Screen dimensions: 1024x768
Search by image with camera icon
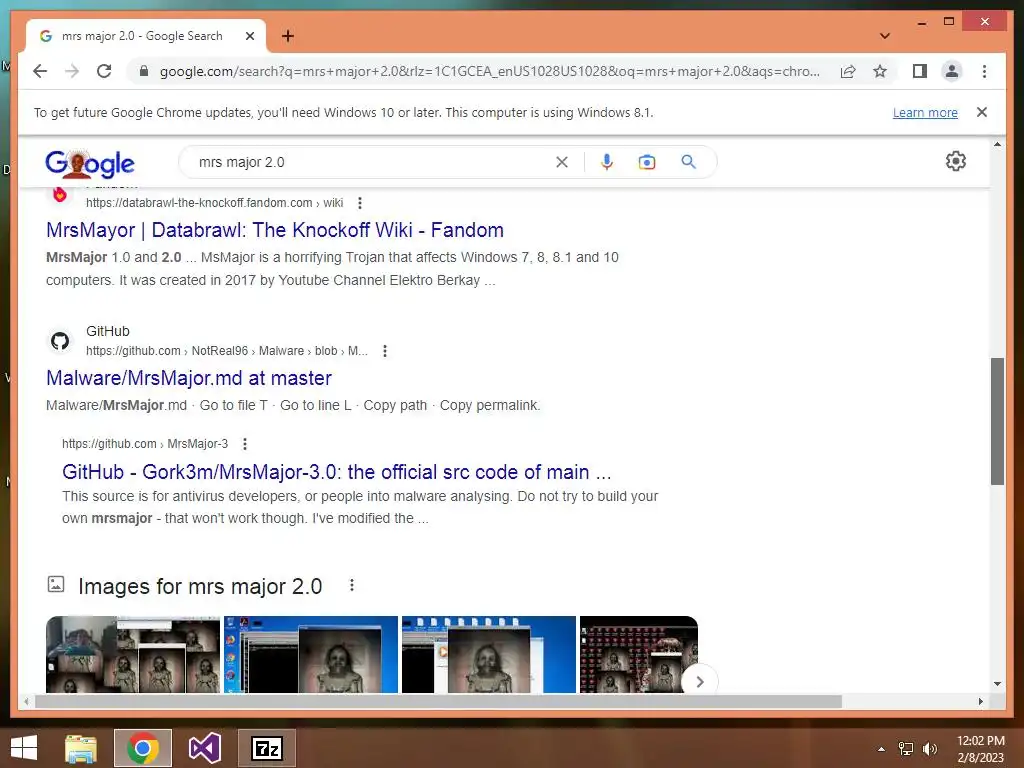tap(647, 162)
